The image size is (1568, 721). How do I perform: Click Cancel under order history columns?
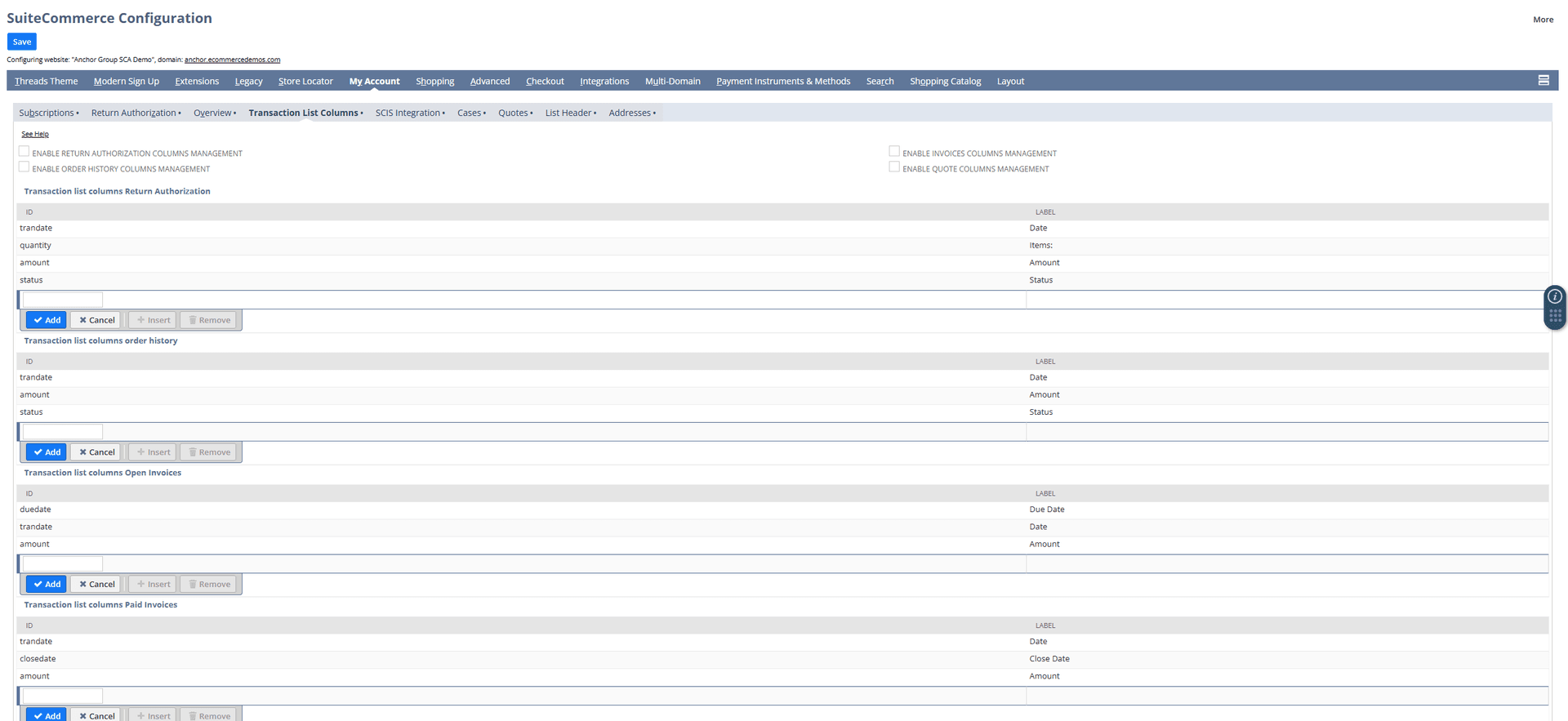click(96, 452)
